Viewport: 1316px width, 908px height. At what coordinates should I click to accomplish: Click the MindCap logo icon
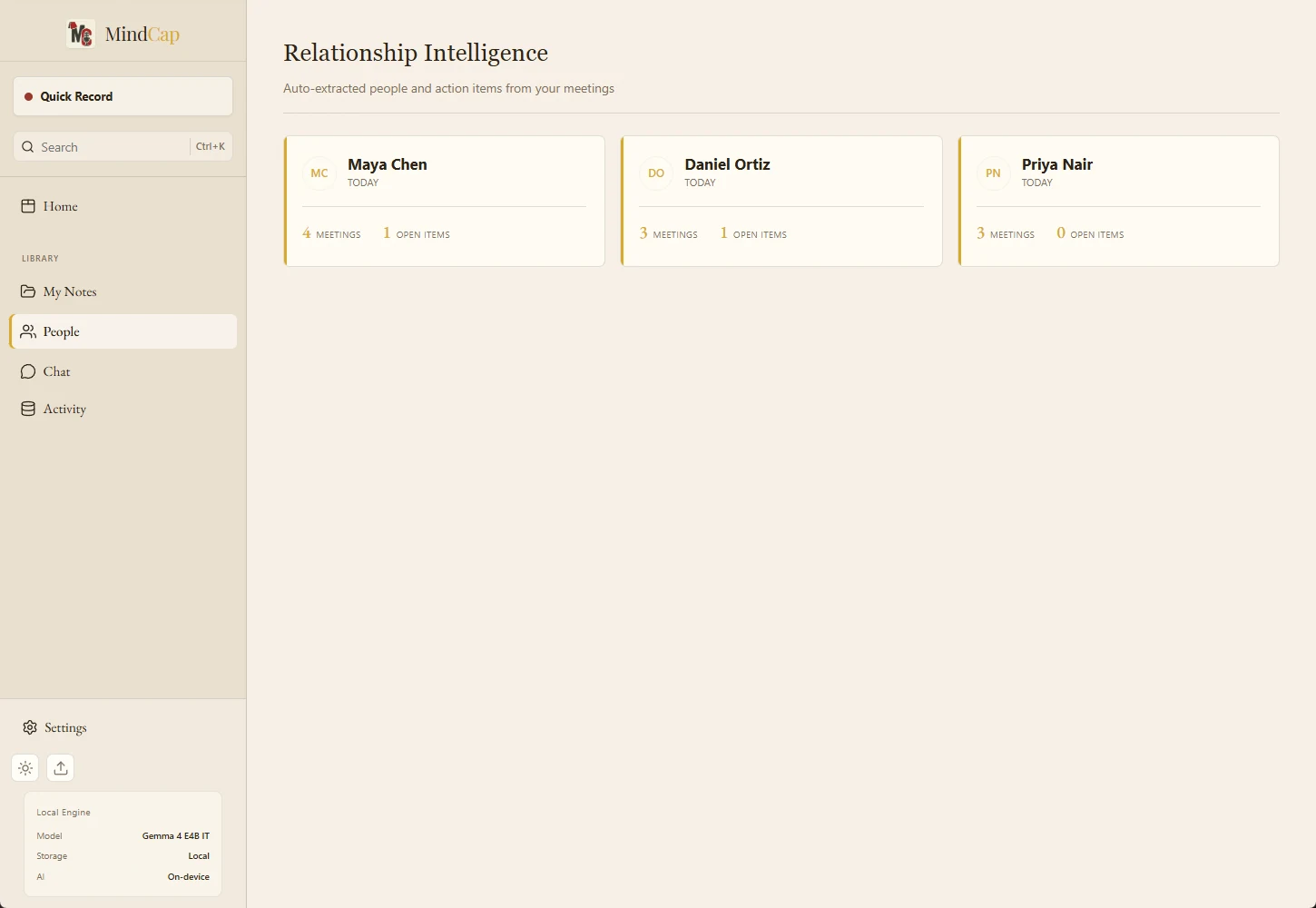point(81,35)
